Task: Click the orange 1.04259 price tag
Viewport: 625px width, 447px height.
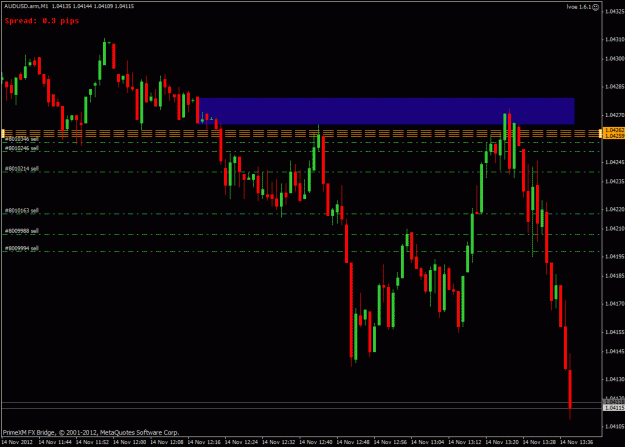Action: pos(614,136)
